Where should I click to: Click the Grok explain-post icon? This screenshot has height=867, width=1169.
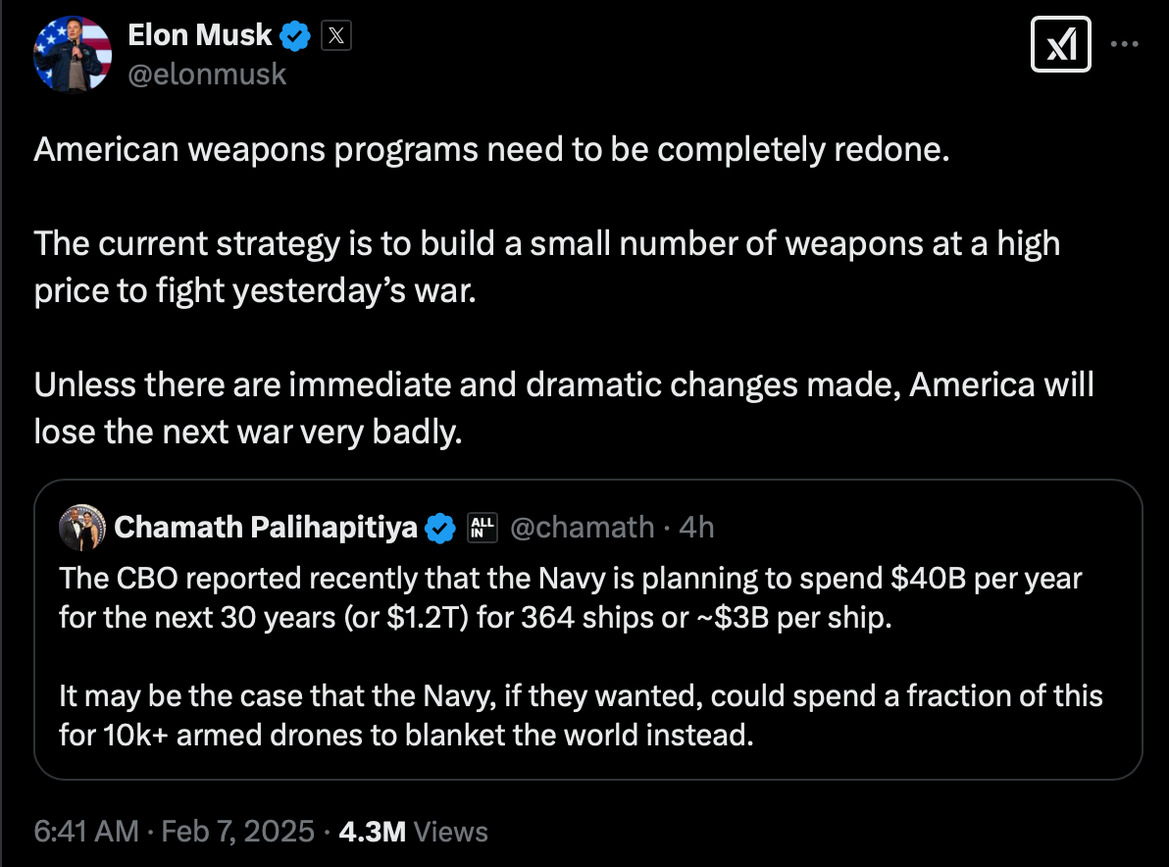[1061, 46]
